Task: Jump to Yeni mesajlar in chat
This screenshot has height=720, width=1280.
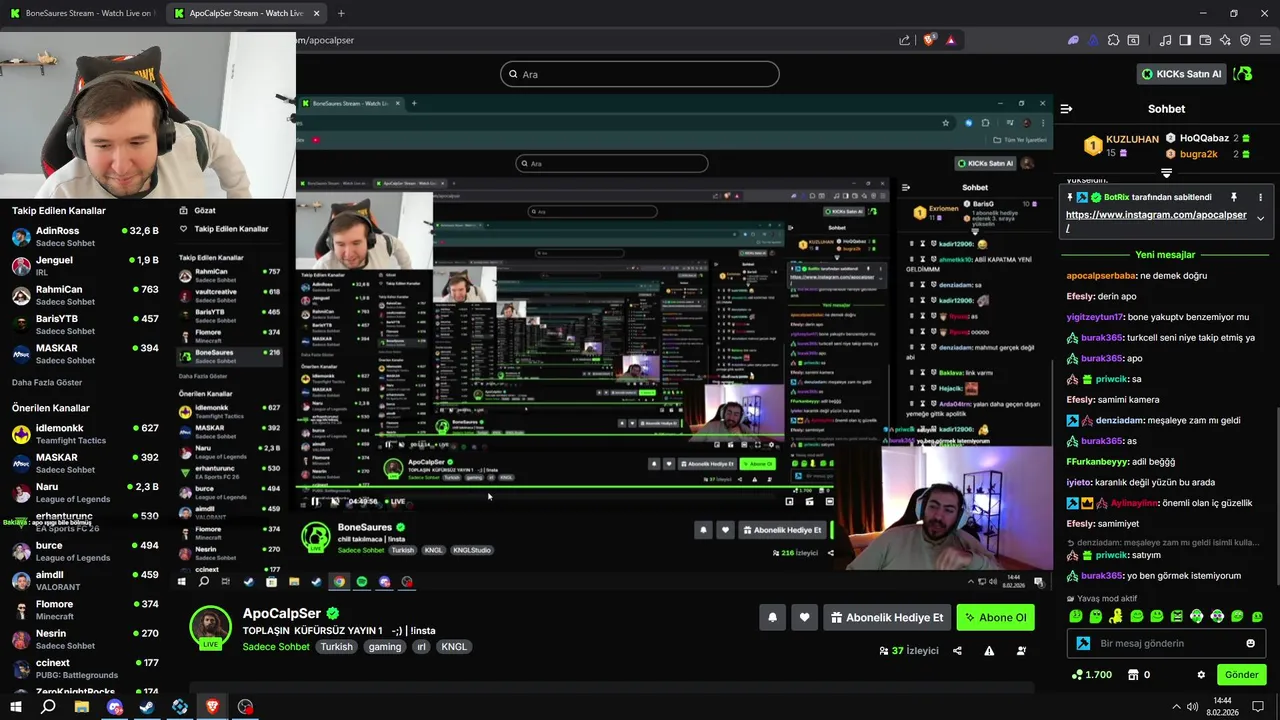Action: pyautogui.click(x=1165, y=255)
